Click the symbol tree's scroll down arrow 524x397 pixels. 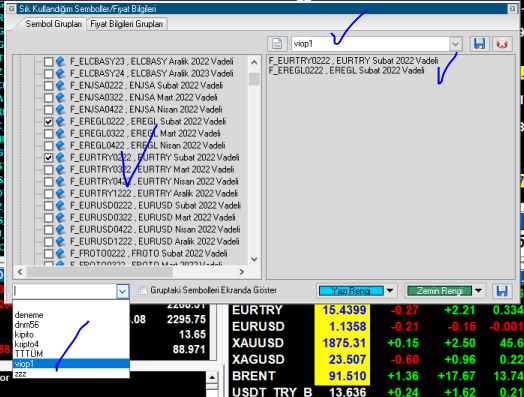[x=254, y=259]
